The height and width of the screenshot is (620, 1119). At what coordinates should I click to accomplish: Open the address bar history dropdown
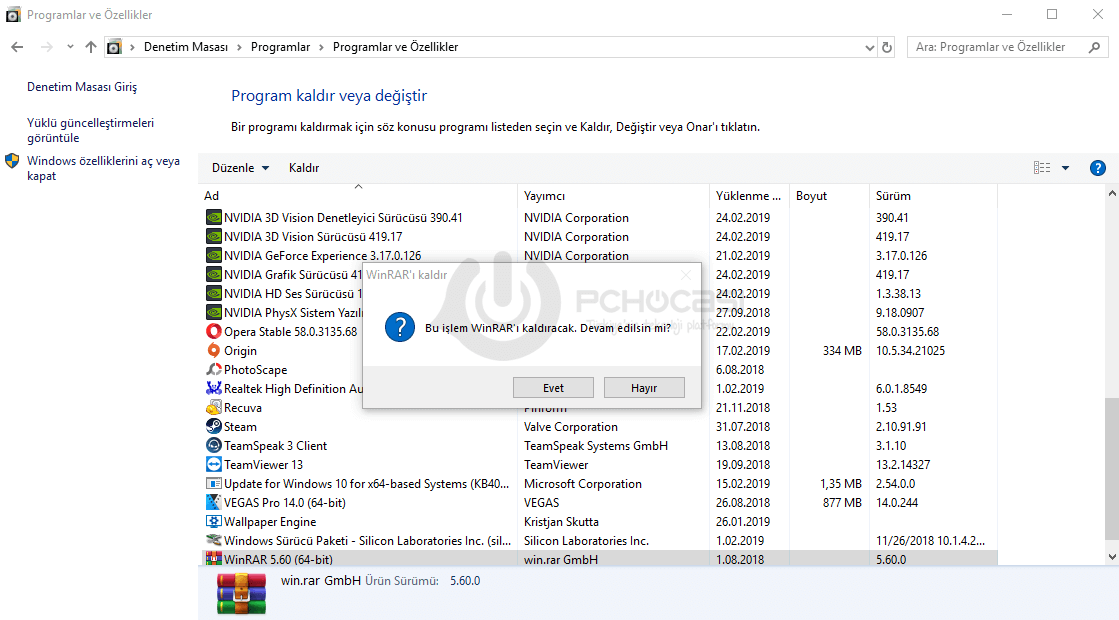[869, 48]
